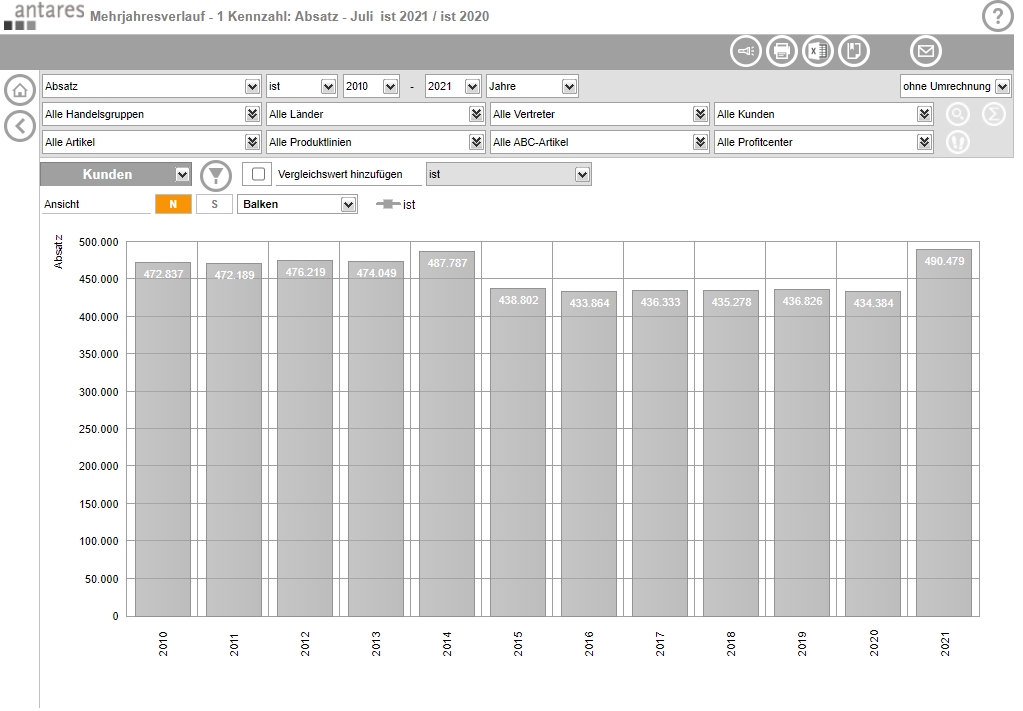Screen dimensions: 1023x711
Task: Switch Ansicht to the S view
Action: [214, 204]
